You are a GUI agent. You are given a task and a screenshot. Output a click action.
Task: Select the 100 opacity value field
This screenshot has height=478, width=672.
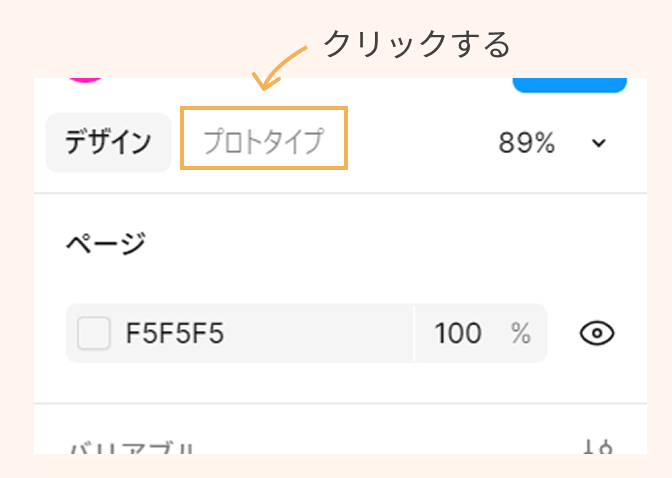coord(458,333)
